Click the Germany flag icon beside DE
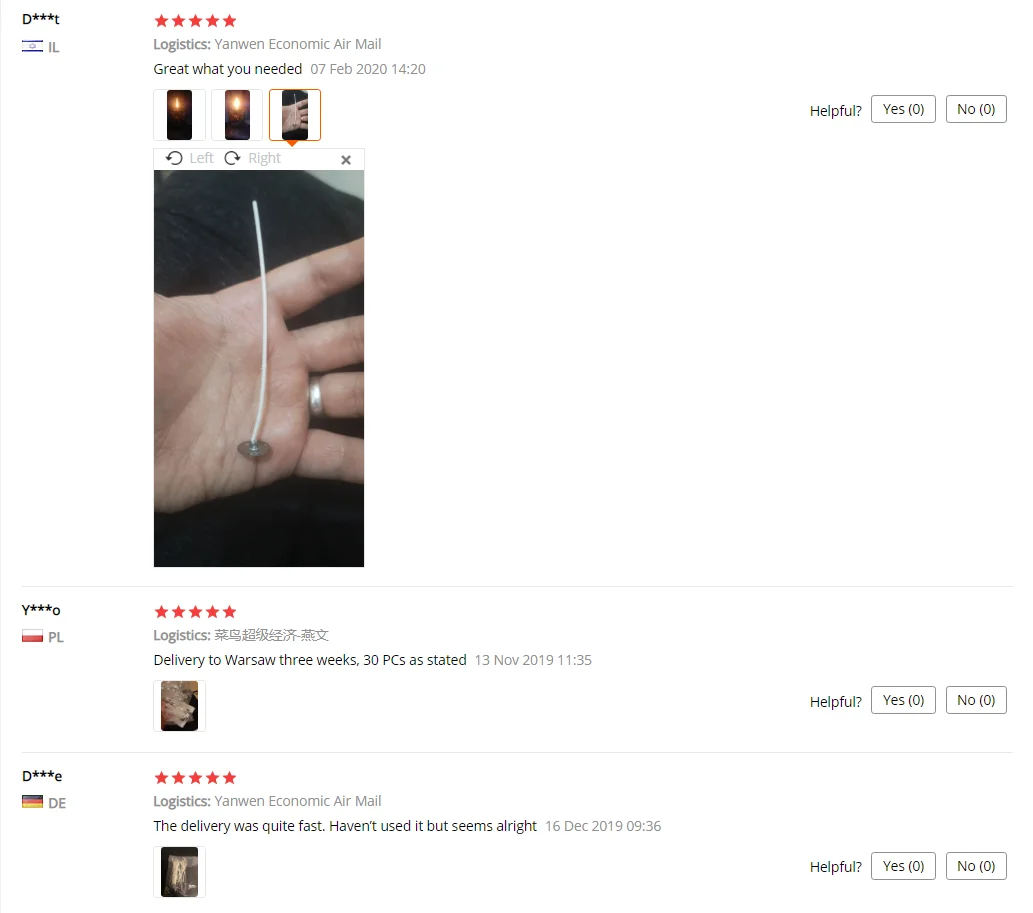The height and width of the screenshot is (913, 1033). coord(32,802)
